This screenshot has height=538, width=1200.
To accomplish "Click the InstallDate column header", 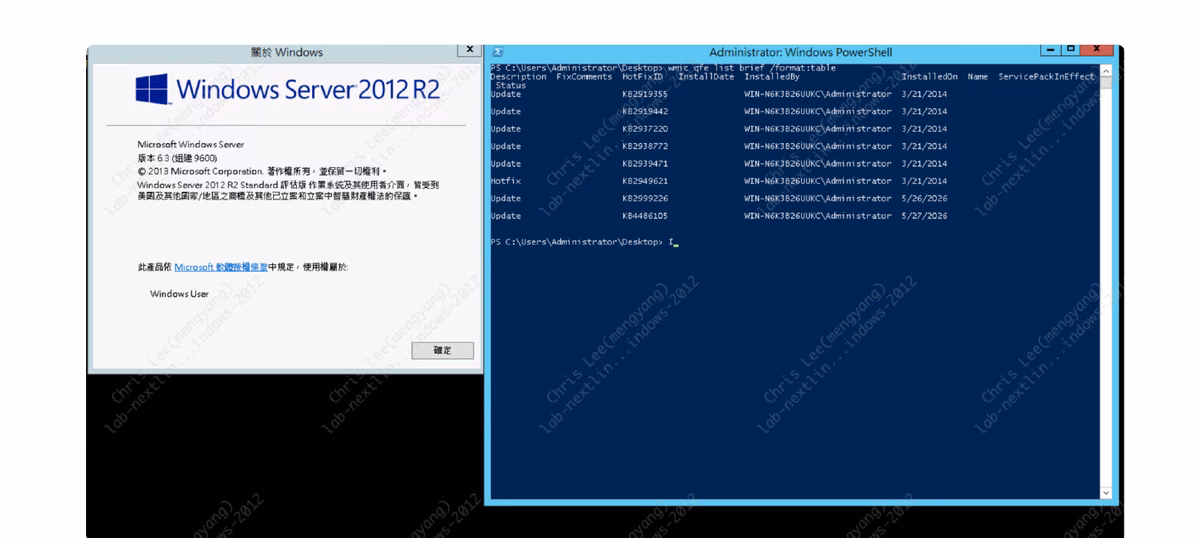I will [x=706, y=77].
